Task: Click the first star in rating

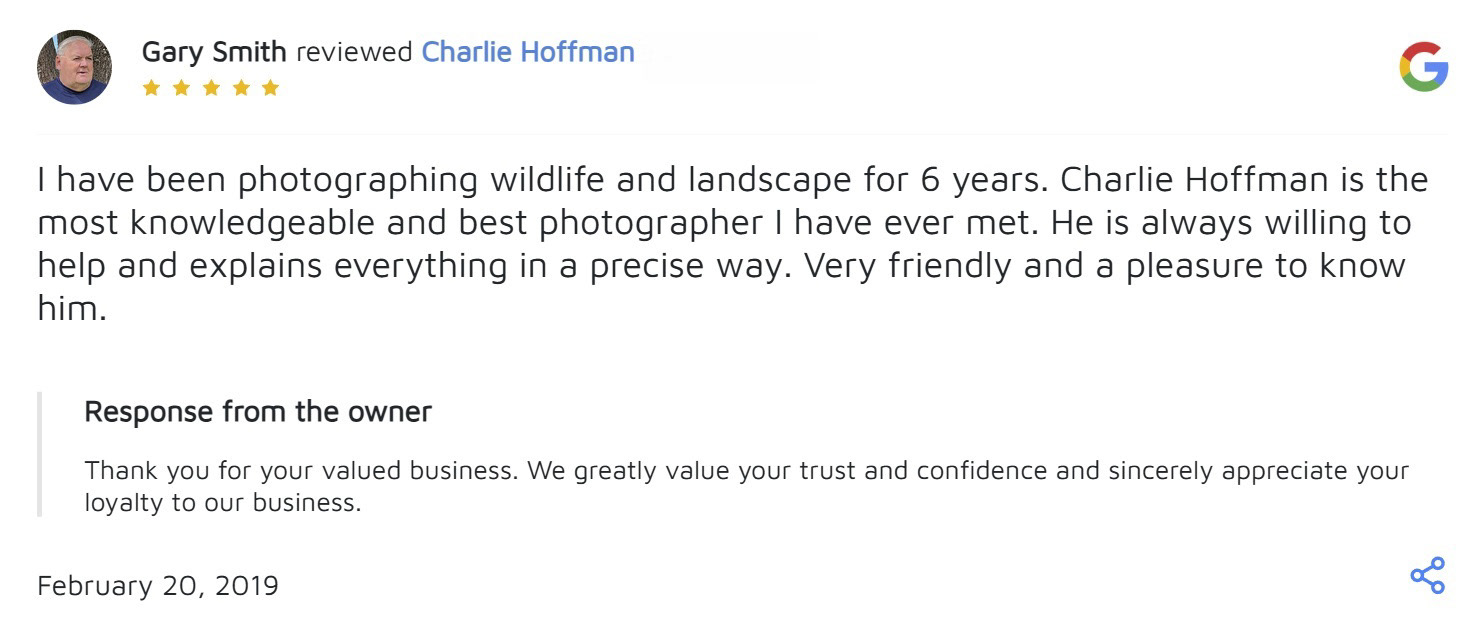Action: (x=151, y=88)
